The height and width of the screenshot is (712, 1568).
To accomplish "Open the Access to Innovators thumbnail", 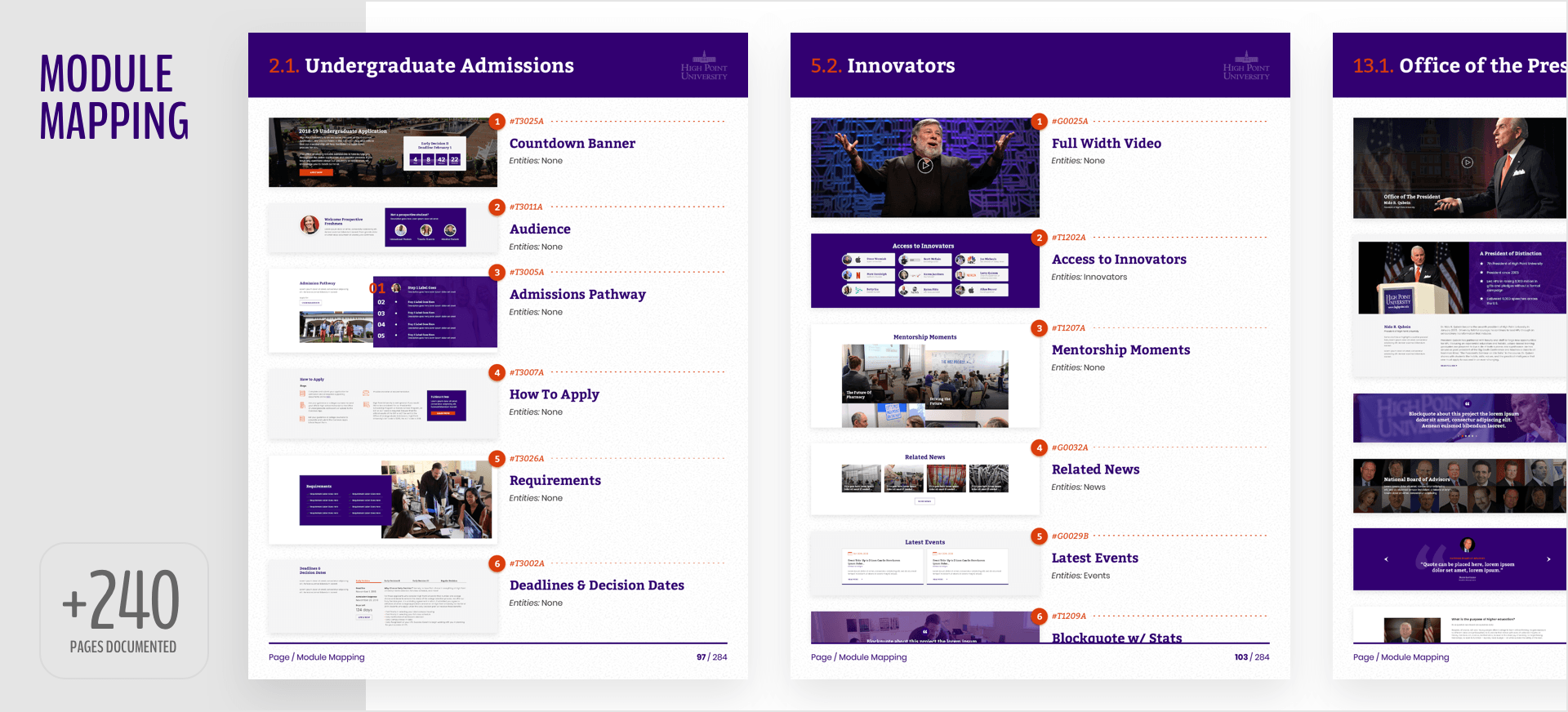I will (925, 271).
